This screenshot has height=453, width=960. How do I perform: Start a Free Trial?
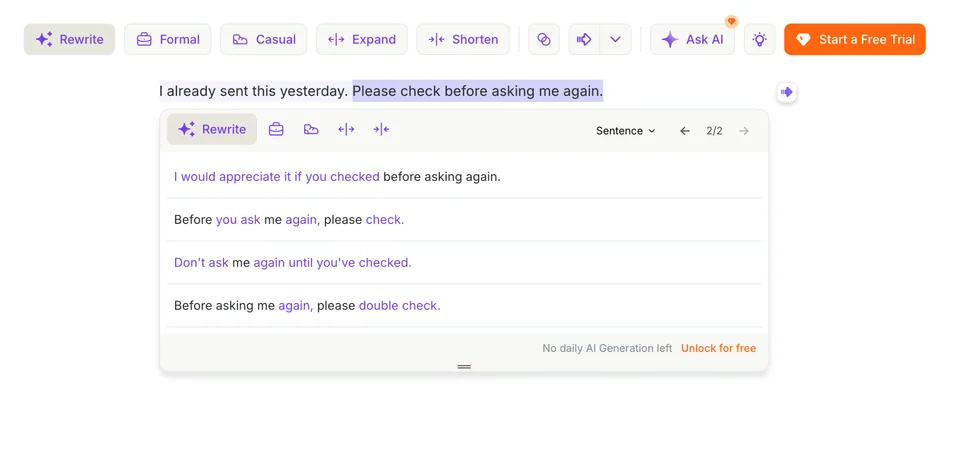point(855,39)
